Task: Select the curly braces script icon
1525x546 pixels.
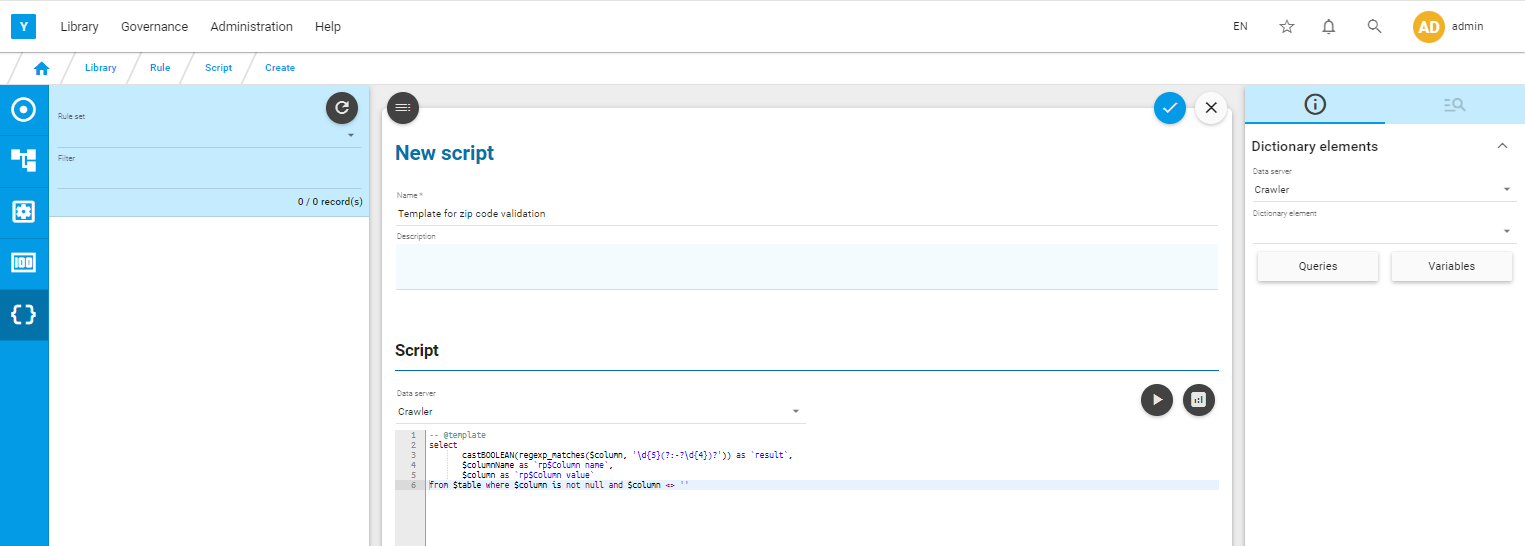Action: (24, 315)
